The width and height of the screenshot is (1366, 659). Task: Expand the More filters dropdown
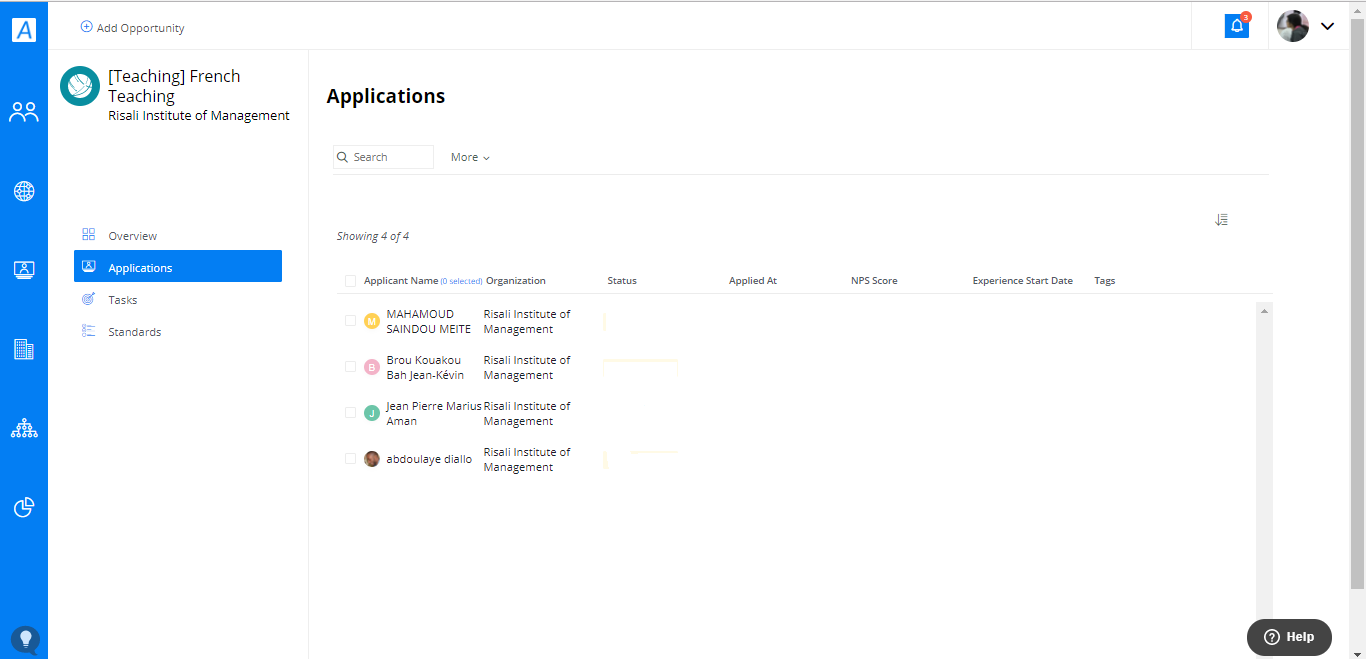(x=470, y=157)
